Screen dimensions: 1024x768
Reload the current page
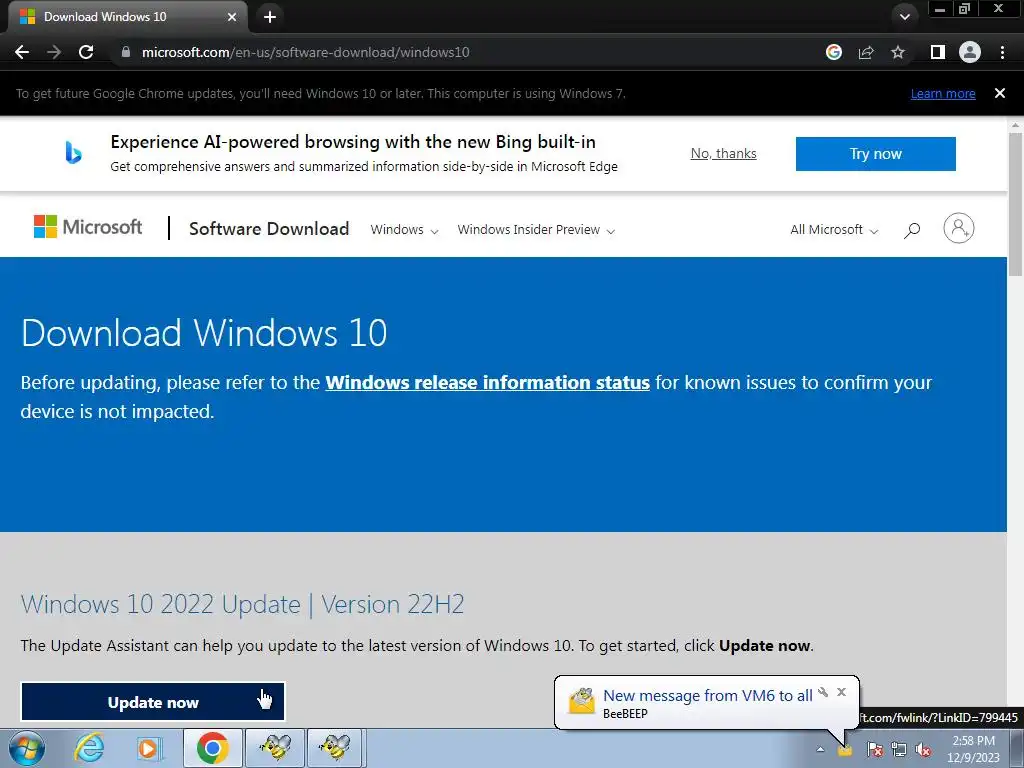click(x=86, y=52)
